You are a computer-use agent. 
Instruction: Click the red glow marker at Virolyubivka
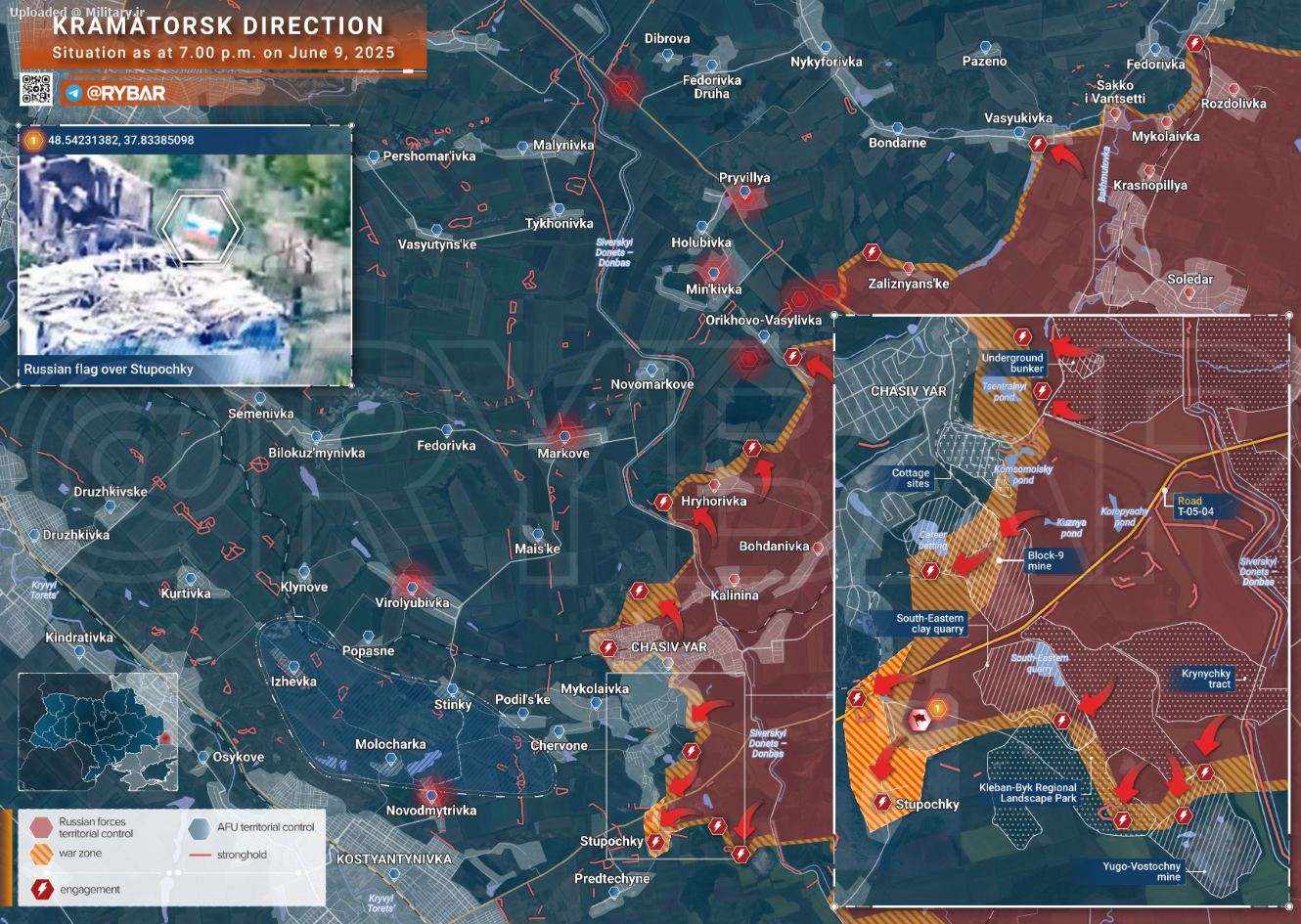(x=412, y=587)
